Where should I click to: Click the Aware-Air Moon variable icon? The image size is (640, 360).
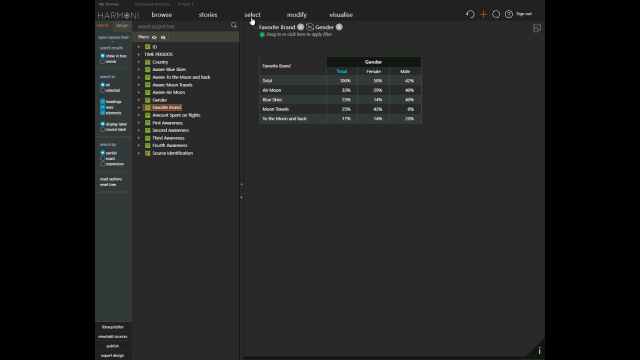point(148,92)
